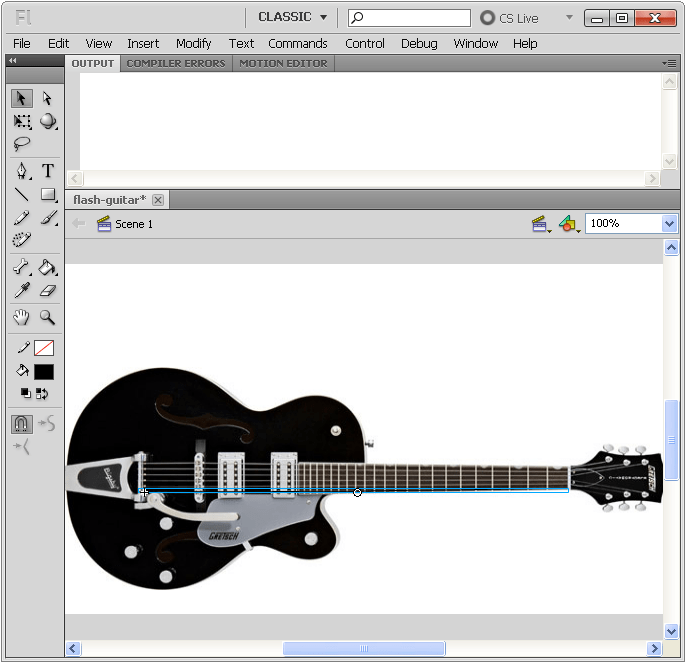Open the Text menu
This screenshot has width=687, height=663.
click(241, 43)
